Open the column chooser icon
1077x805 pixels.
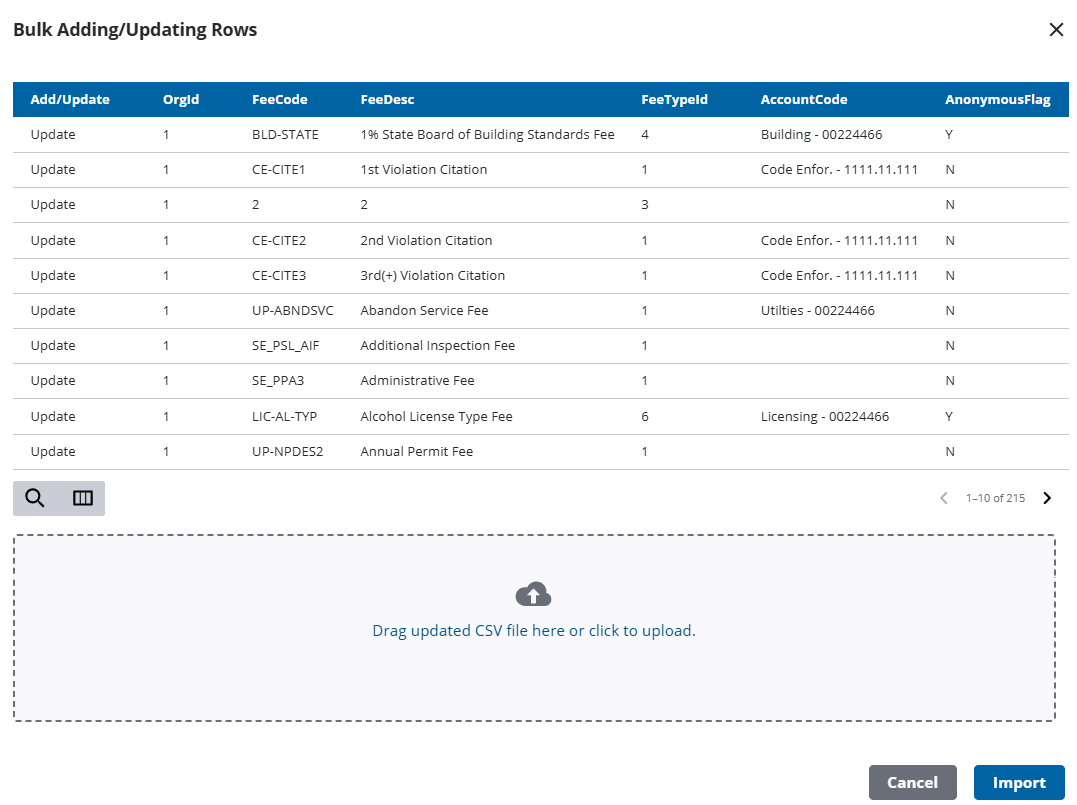[x=82, y=498]
